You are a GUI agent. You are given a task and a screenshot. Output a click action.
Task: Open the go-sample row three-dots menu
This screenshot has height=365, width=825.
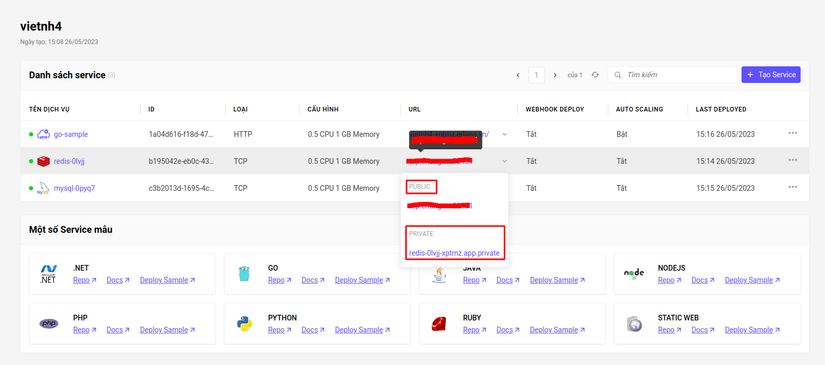tap(793, 133)
